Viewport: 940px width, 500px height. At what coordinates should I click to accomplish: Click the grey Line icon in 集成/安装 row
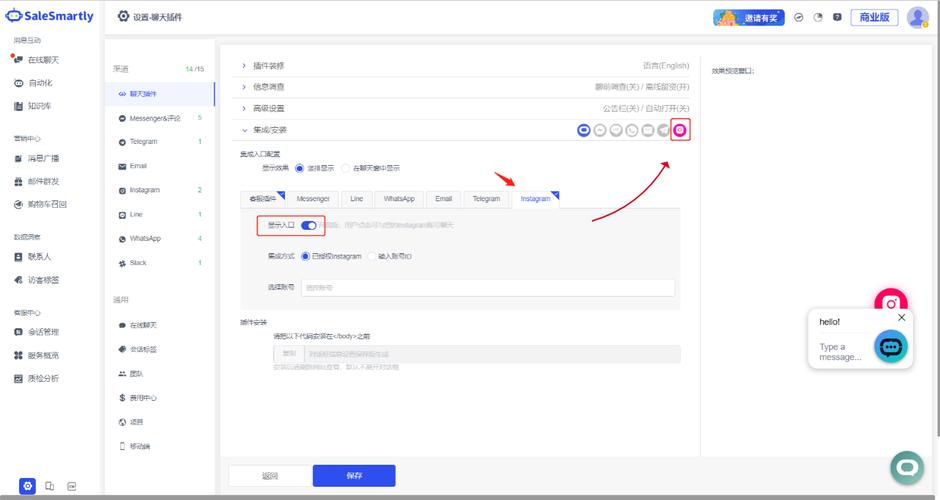(616, 130)
